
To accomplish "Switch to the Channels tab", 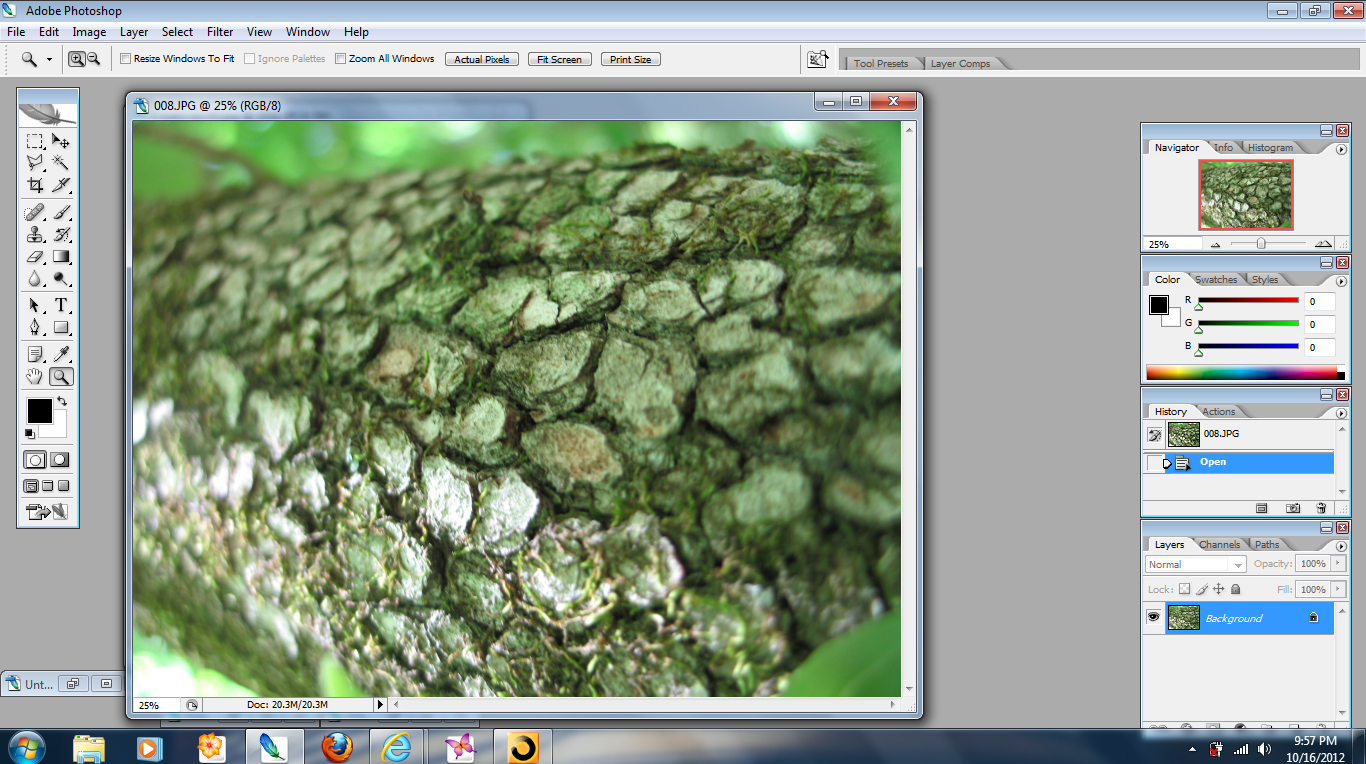I will [1219, 544].
